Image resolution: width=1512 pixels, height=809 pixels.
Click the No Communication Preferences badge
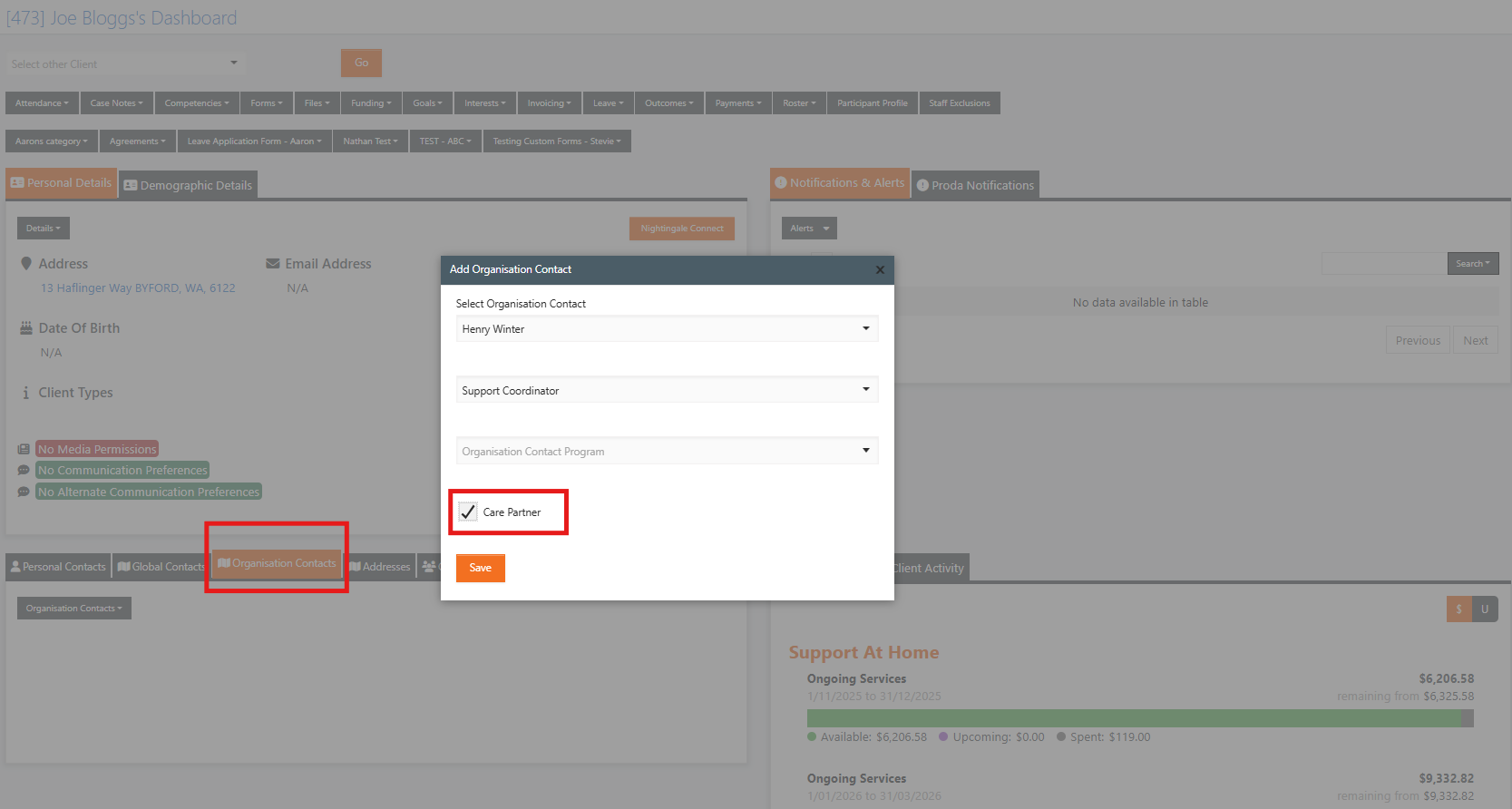122,470
